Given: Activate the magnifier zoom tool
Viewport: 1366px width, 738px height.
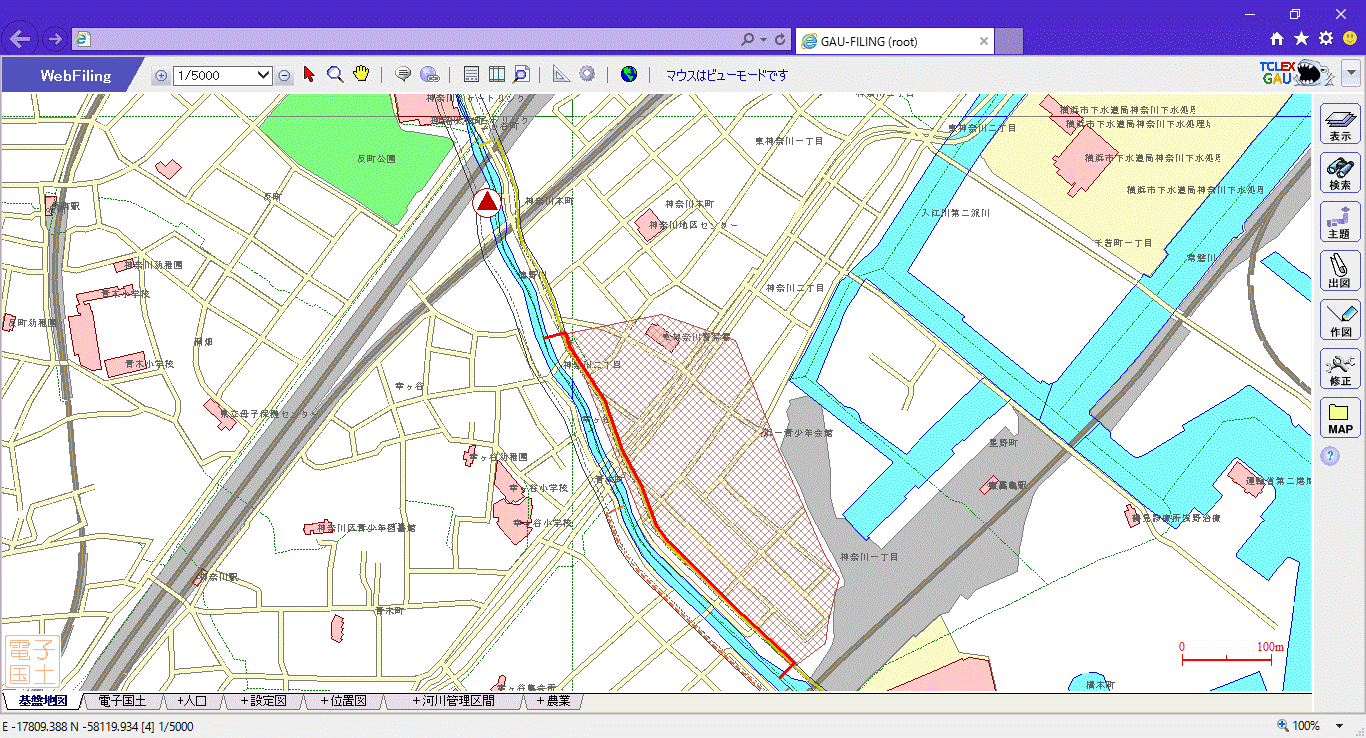Looking at the screenshot, I should tap(335, 75).
